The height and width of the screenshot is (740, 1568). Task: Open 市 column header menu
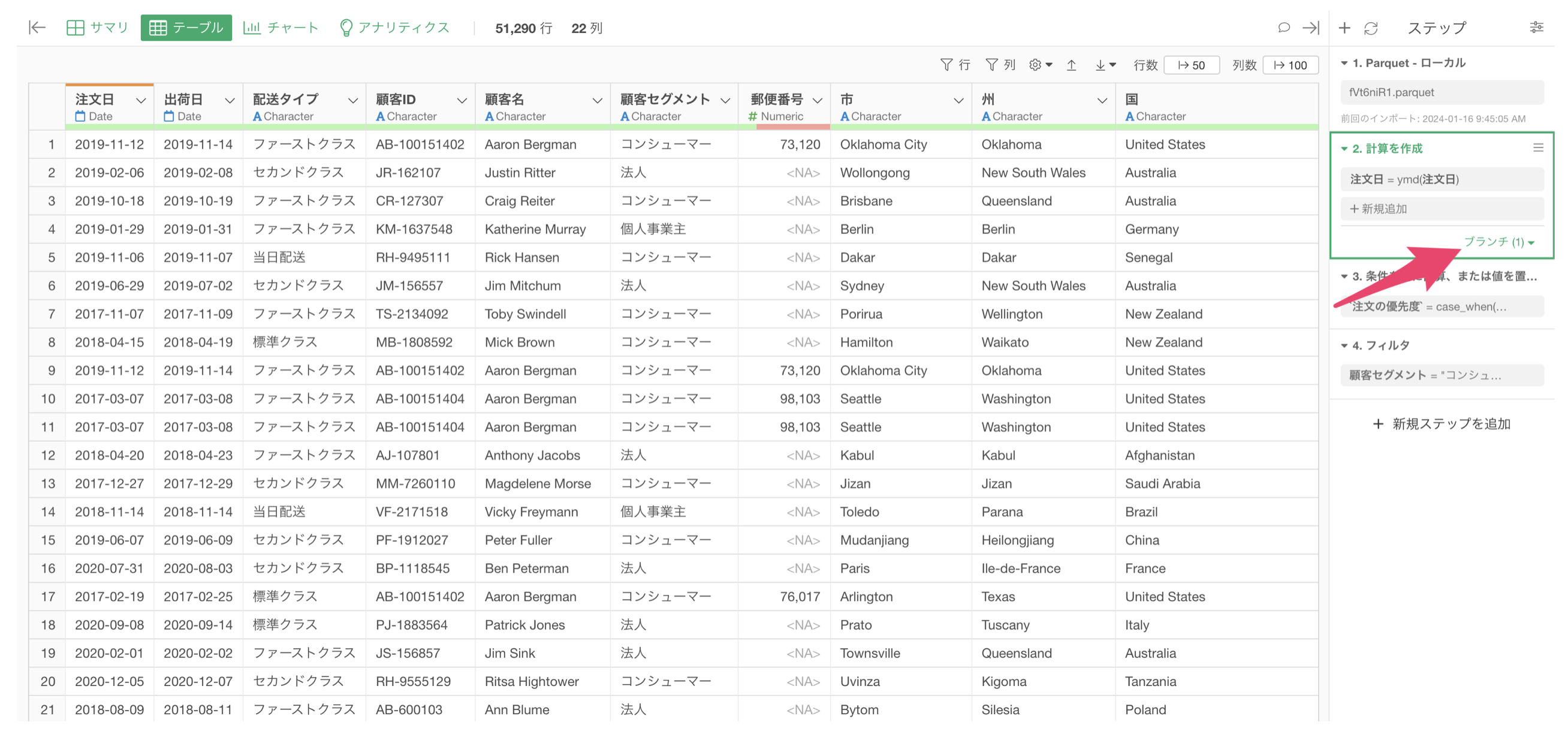(x=958, y=101)
